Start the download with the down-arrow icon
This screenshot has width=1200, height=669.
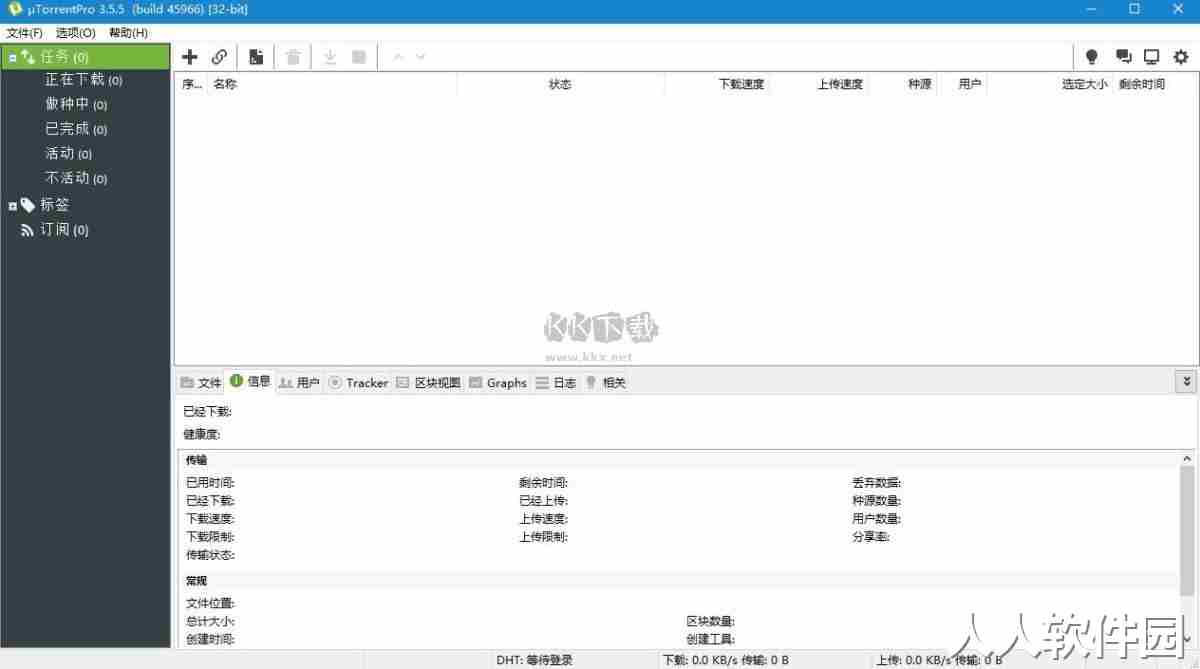(x=330, y=57)
